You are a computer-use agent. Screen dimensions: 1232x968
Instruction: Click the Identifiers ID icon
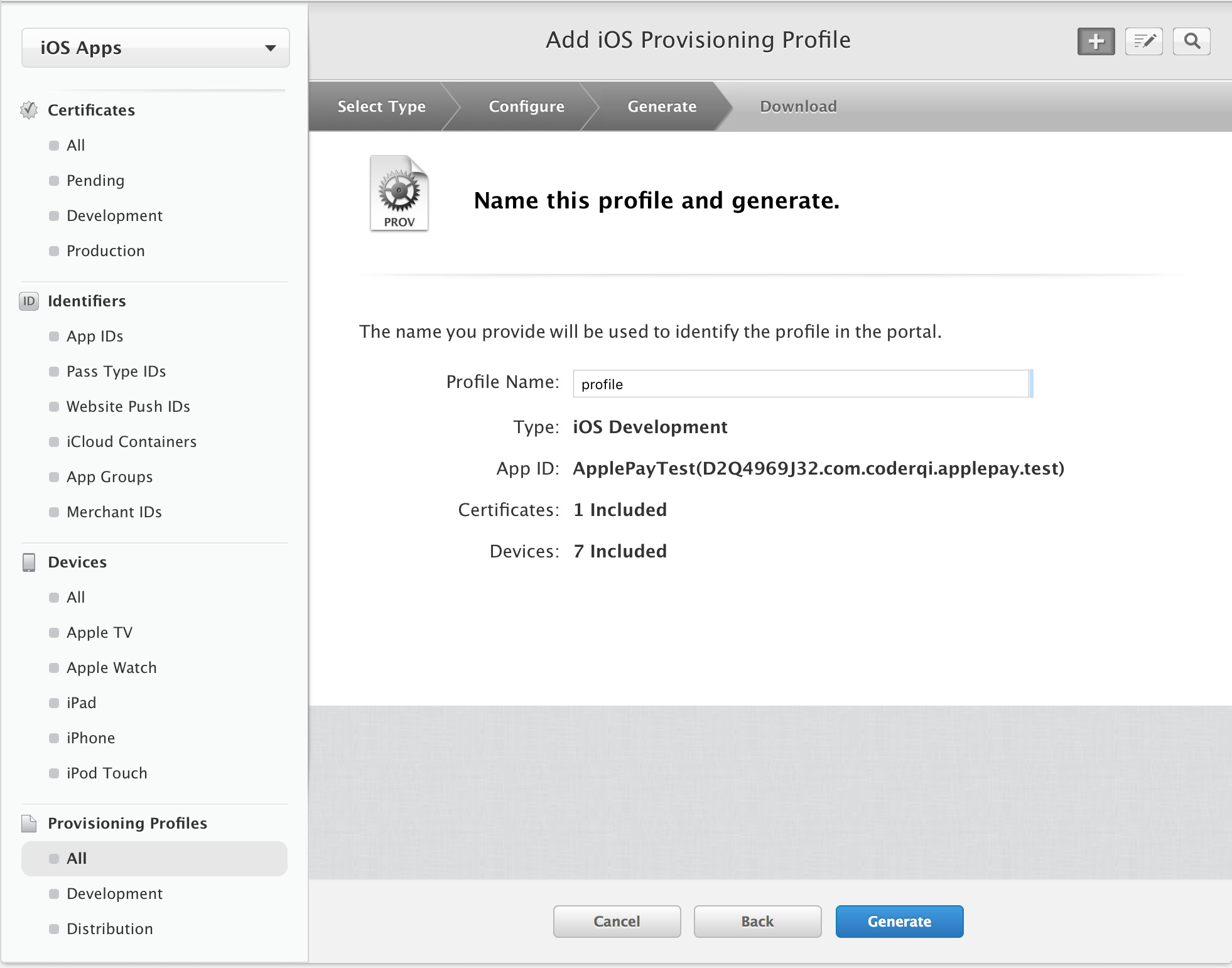pos(29,301)
